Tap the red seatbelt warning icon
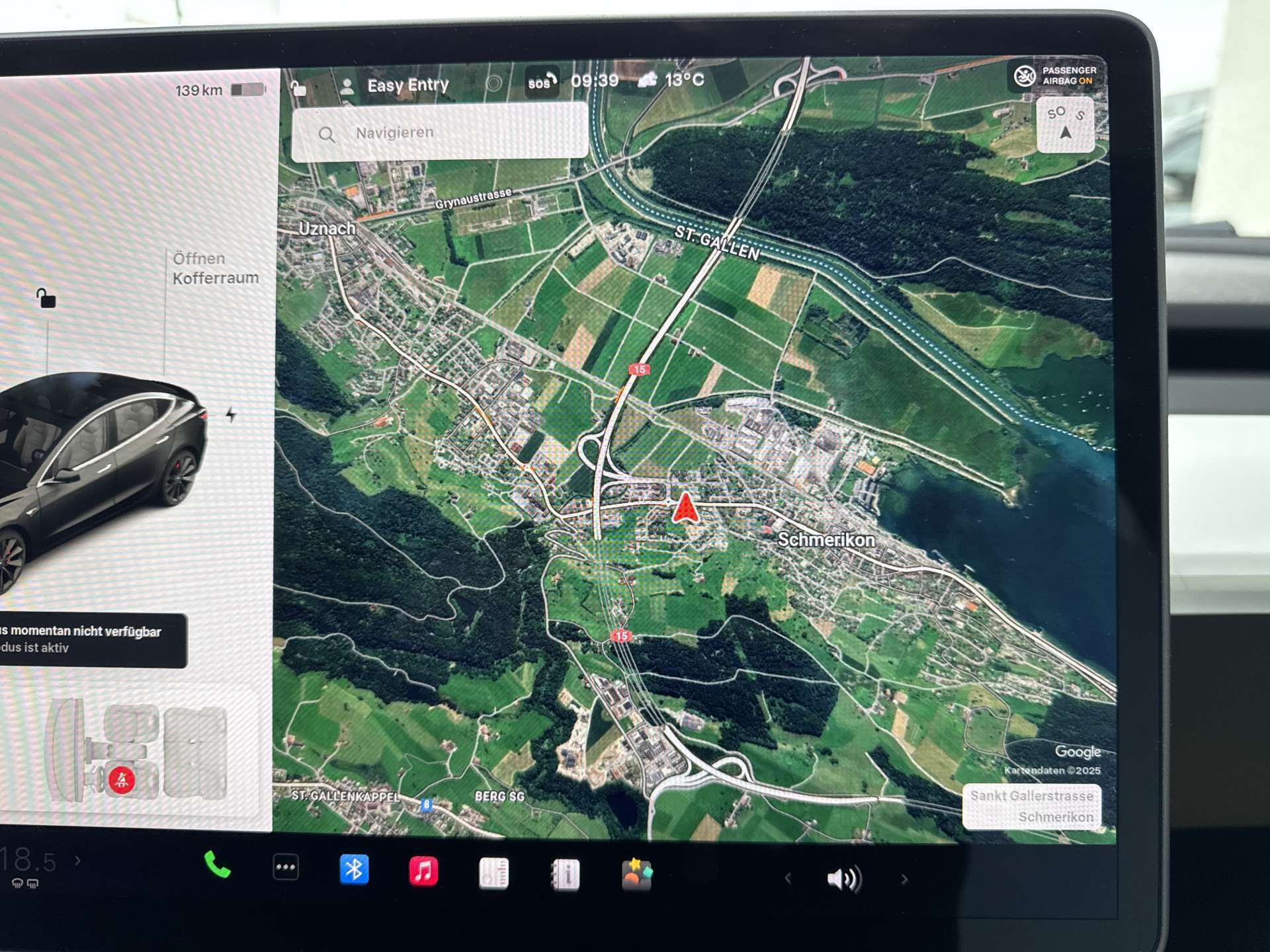Screen dimensions: 1270x952 coord(122,781)
